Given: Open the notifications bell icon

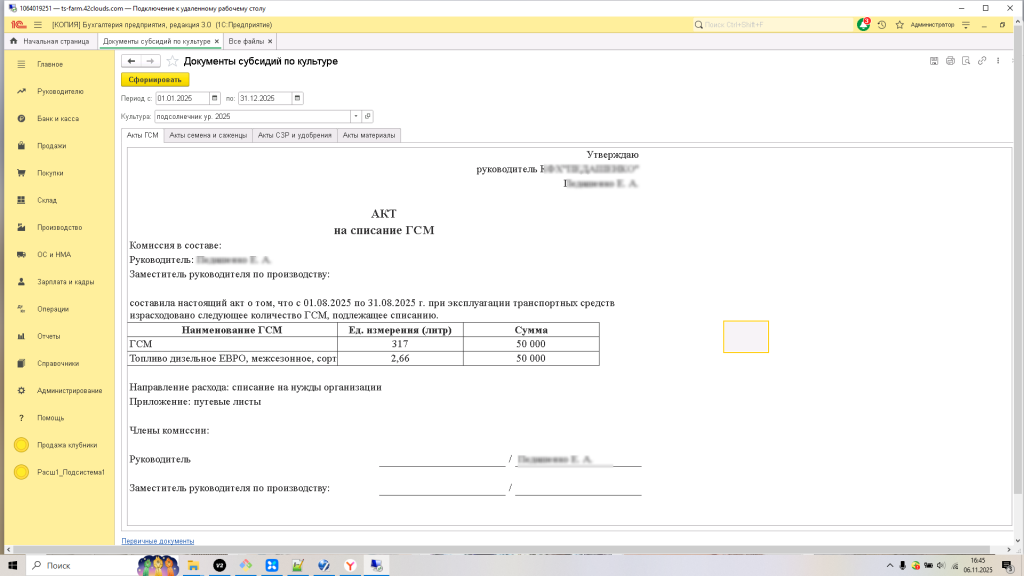Looking at the screenshot, I should 863,25.
